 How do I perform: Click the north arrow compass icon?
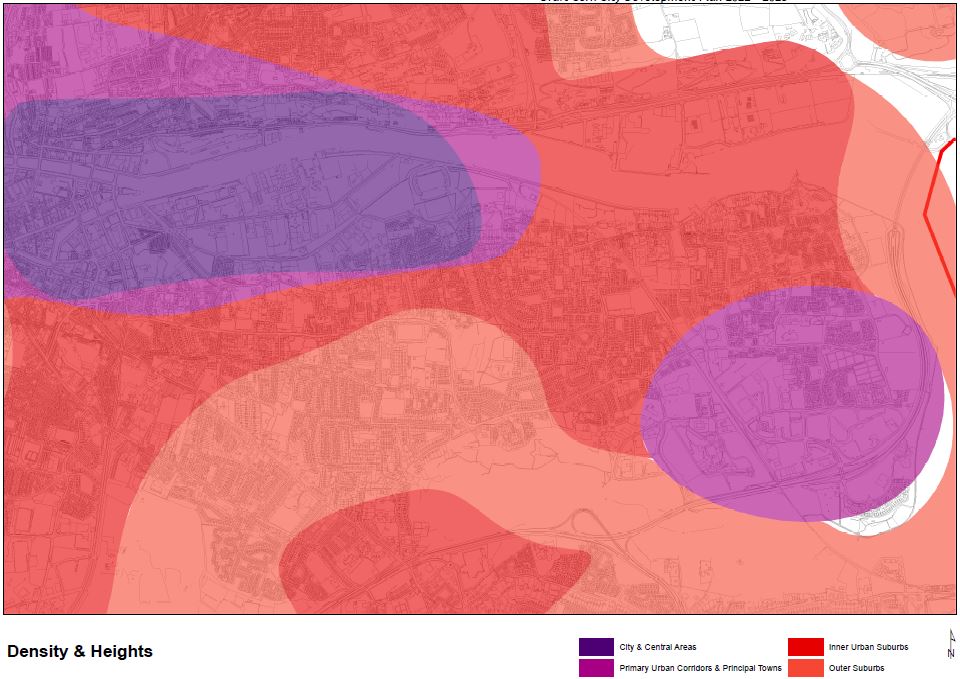pos(950,643)
